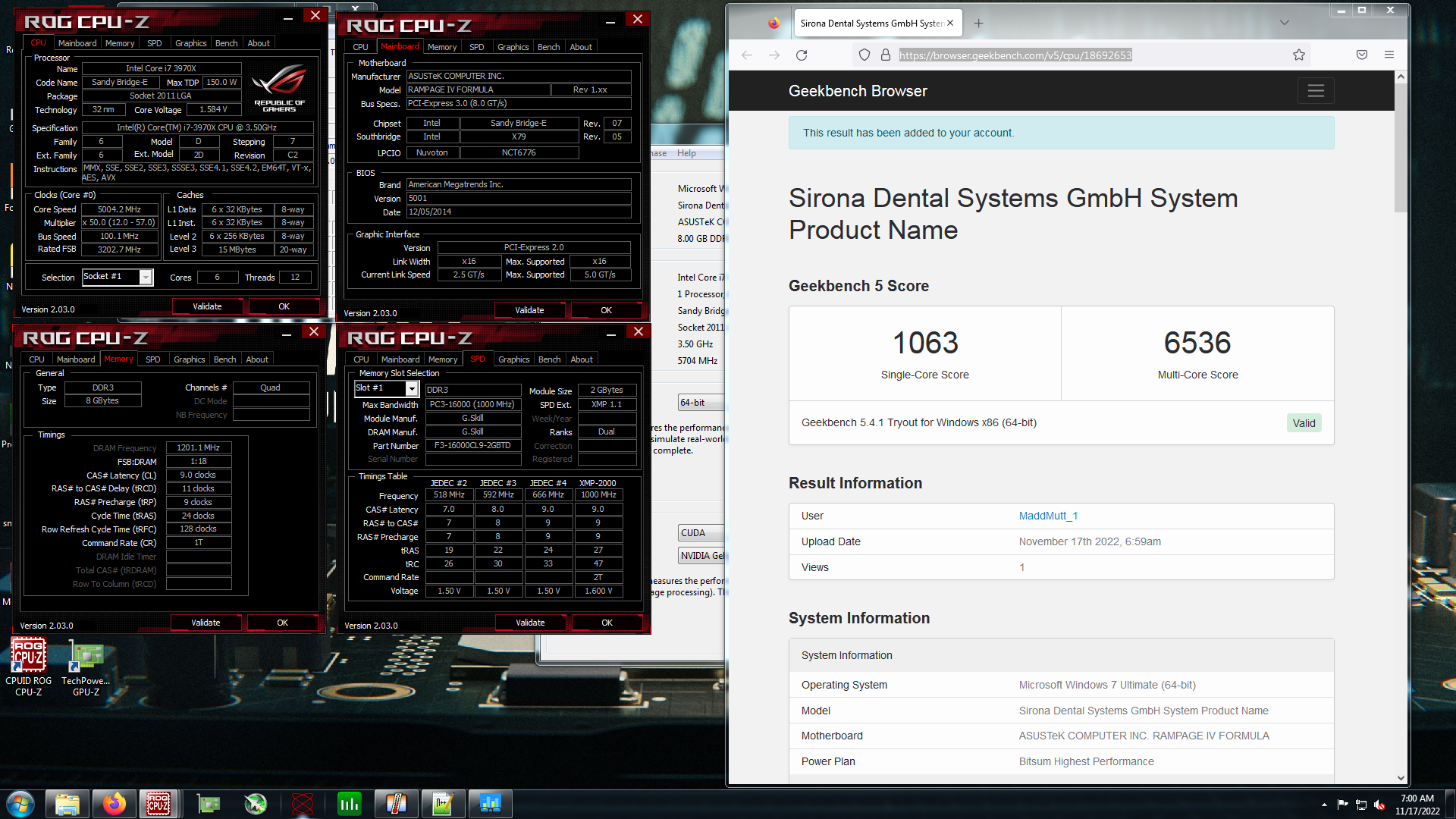Select CPU tab in SPD window

pyautogui.click(x=361, y=359)
